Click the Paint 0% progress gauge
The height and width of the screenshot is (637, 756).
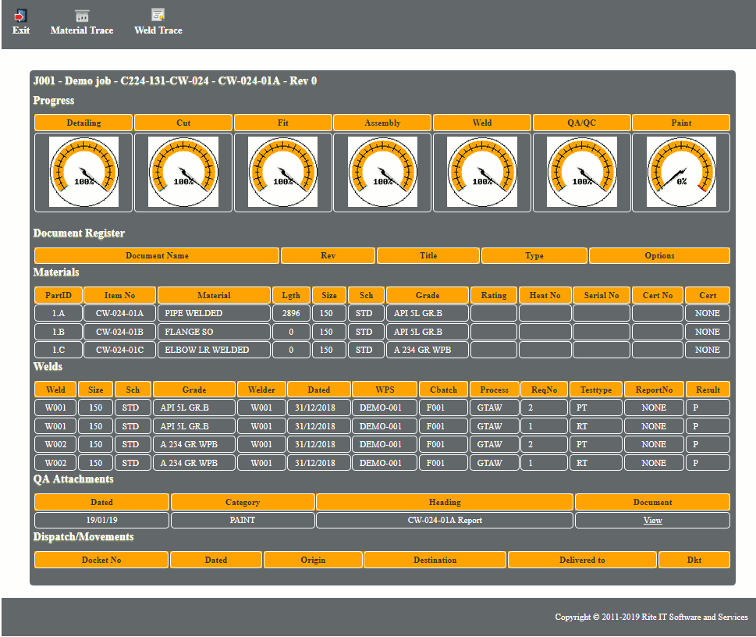[681, 172]
